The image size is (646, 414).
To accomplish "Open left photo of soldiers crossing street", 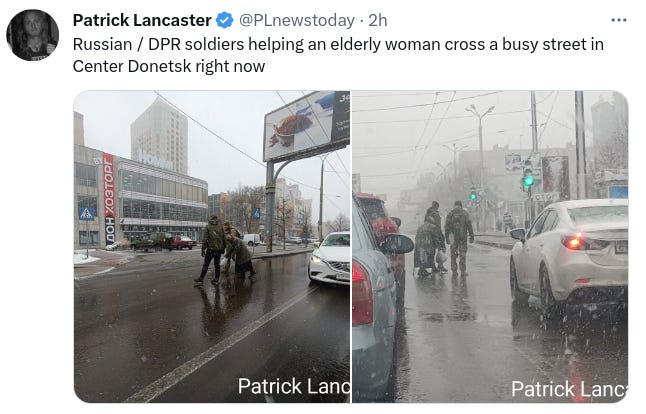I will 212,246.
